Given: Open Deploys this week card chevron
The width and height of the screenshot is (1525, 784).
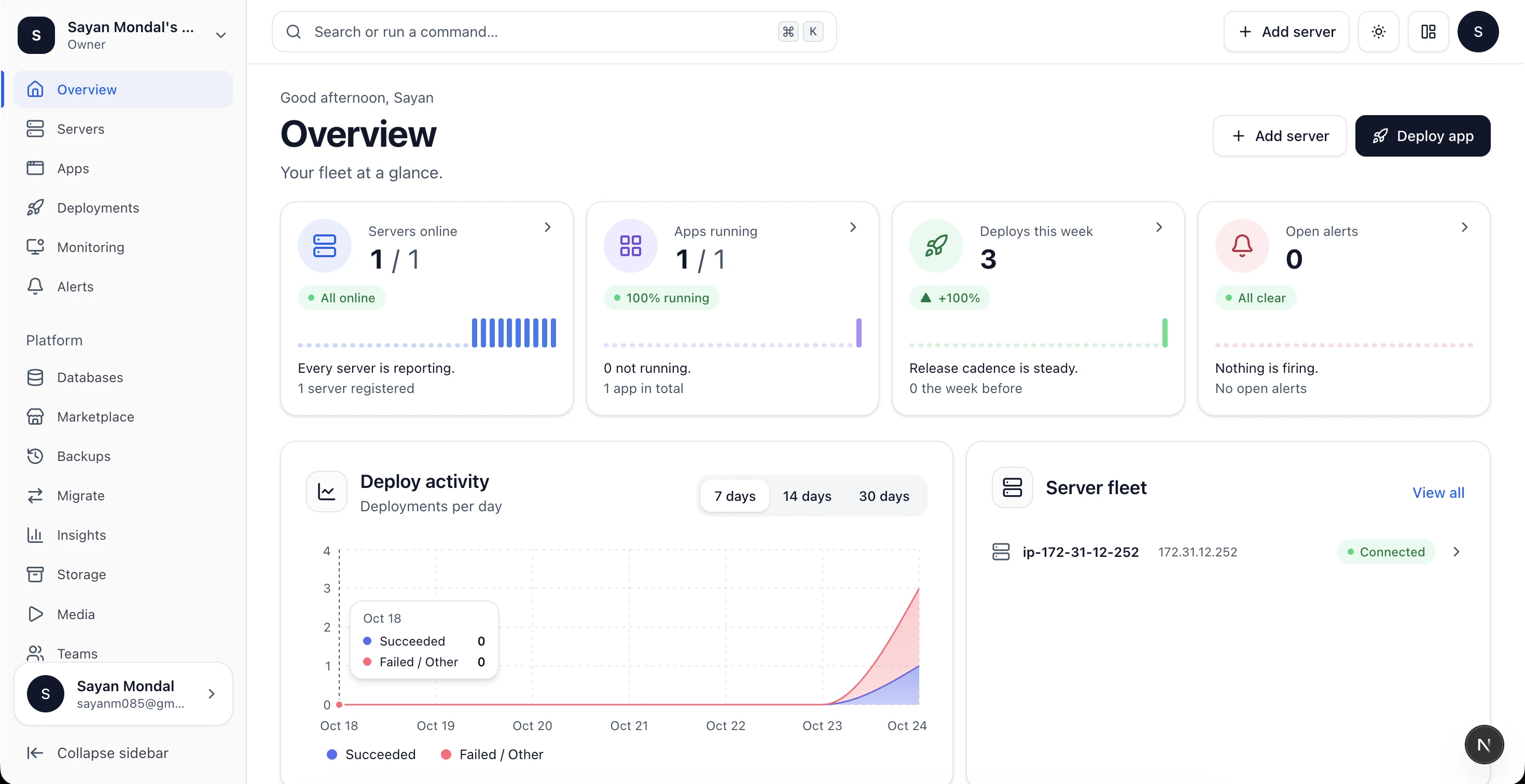Looking at the screenshot, I should pos(1159,227).
